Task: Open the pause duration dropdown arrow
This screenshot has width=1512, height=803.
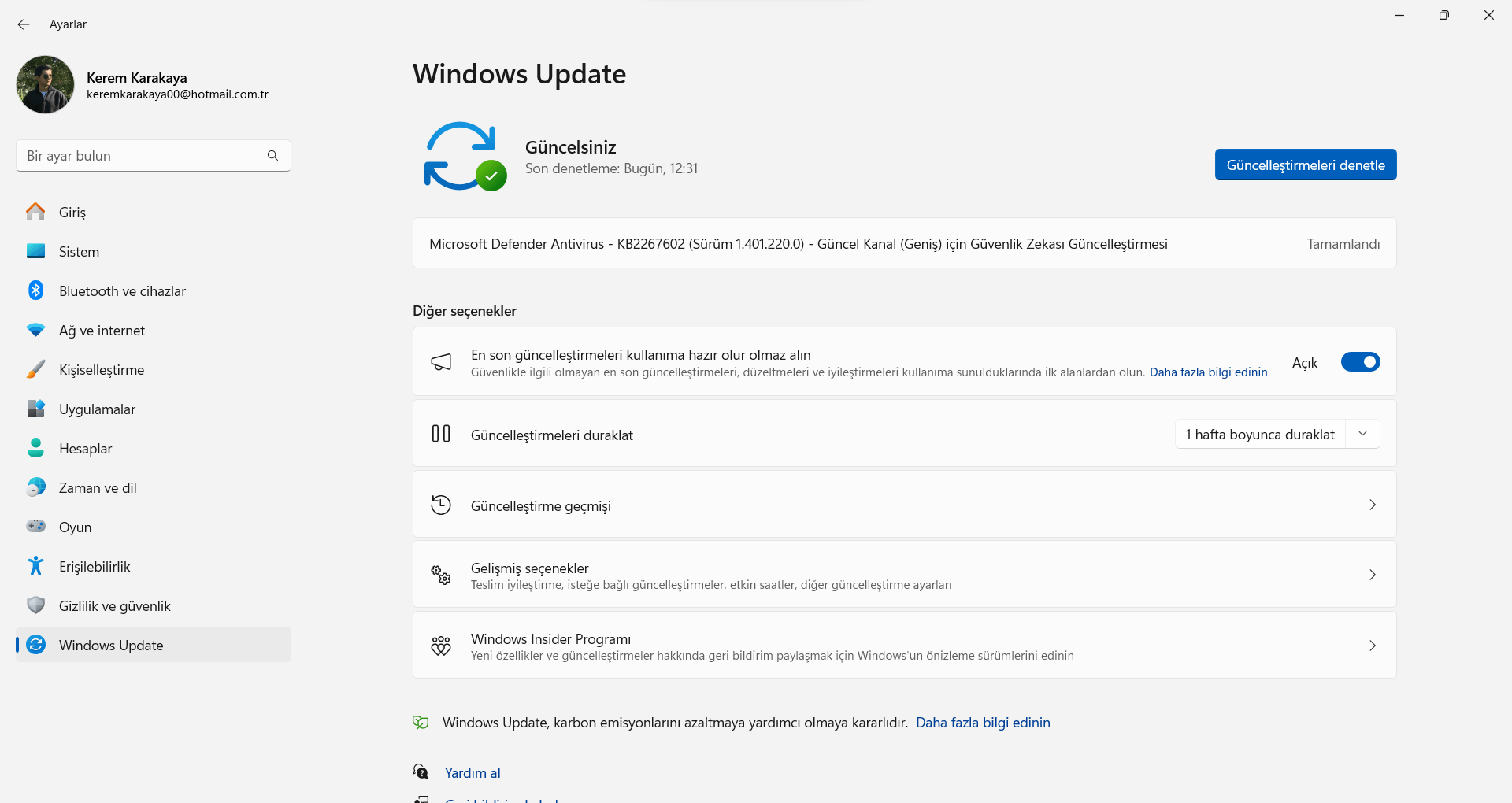Action: 1362,434
